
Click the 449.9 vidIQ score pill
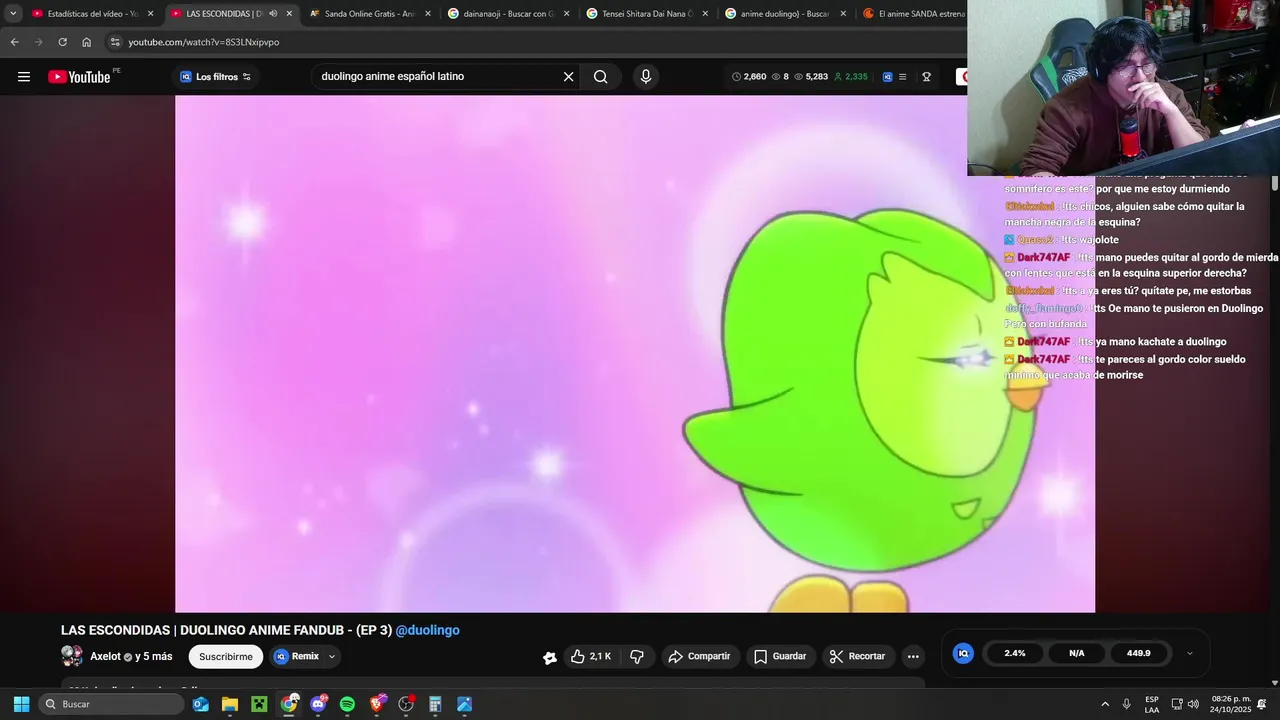point(1138,653)
